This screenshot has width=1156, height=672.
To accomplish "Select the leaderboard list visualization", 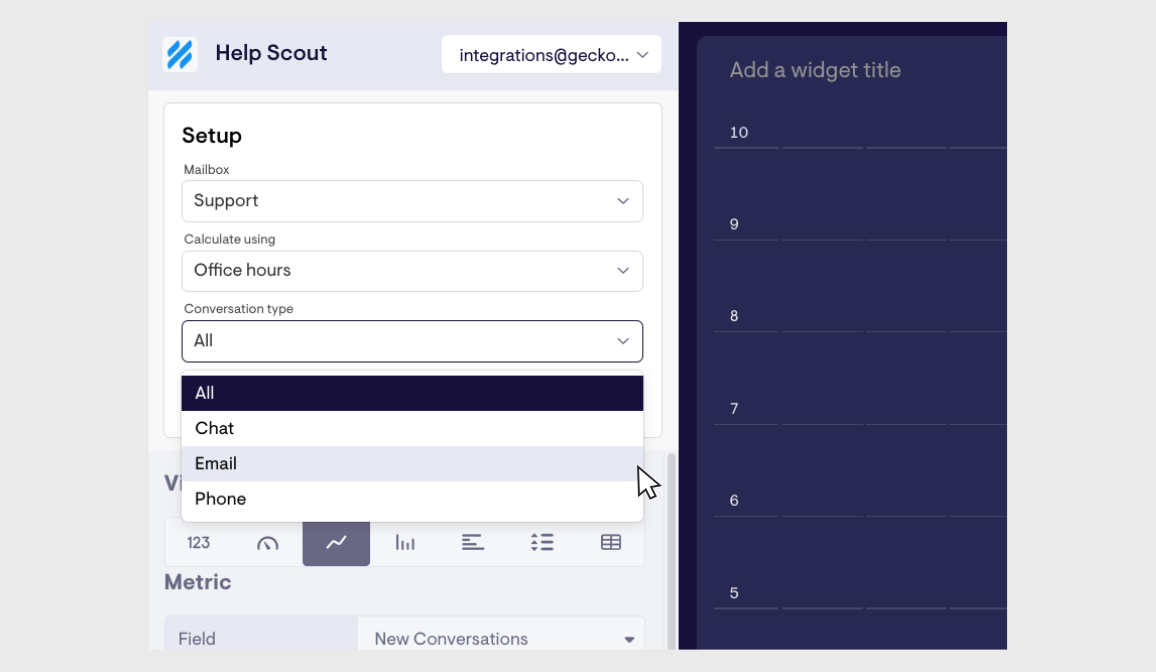I will click(x=542, y=543).
